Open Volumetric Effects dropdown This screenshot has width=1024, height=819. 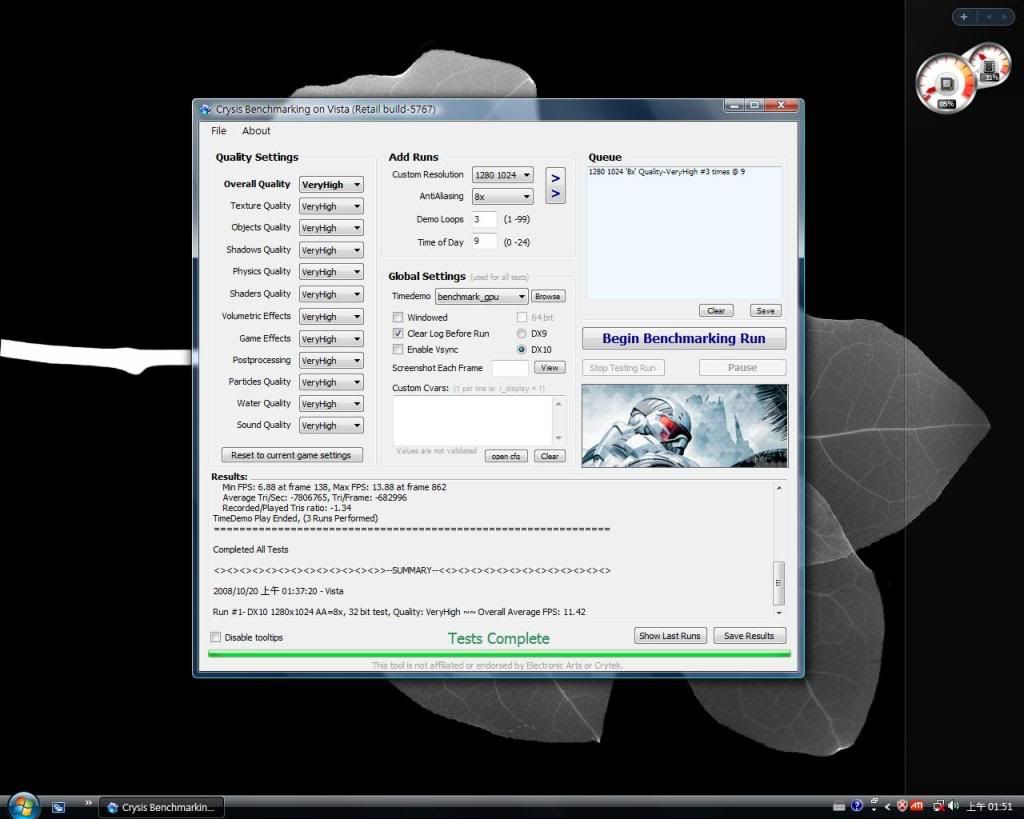pyautogui.click(x=331, y=317)
